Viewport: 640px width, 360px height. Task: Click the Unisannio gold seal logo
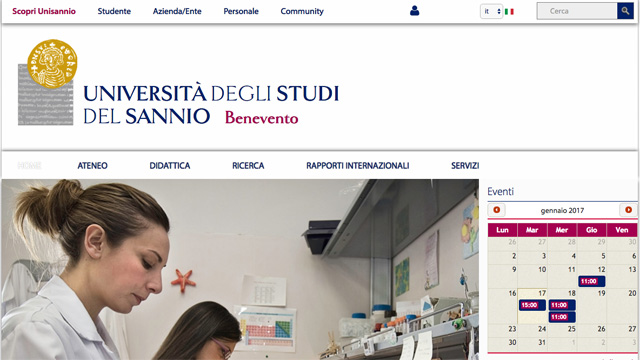pyautogui.click(x=52, y=64)
